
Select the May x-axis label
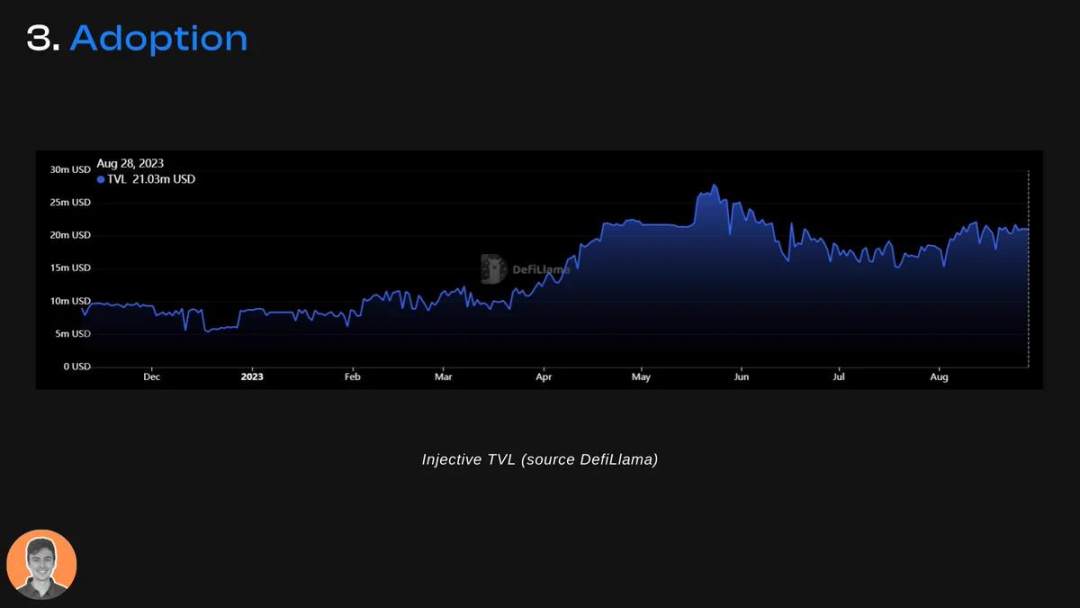[641, 377]
